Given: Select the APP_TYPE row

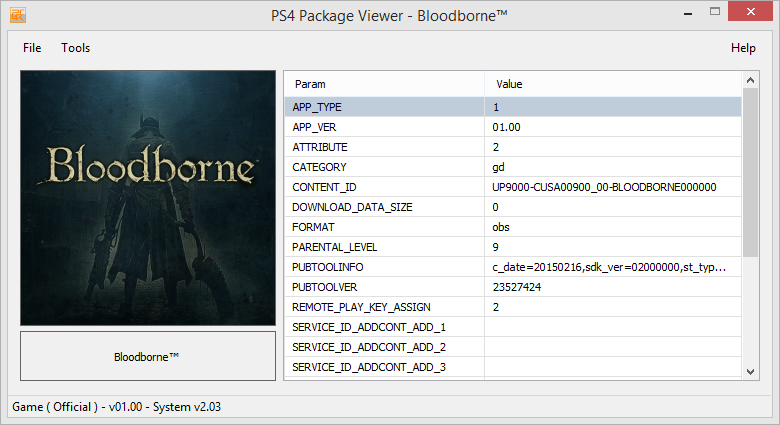Looking at the screenshot, I should [384, 107].
